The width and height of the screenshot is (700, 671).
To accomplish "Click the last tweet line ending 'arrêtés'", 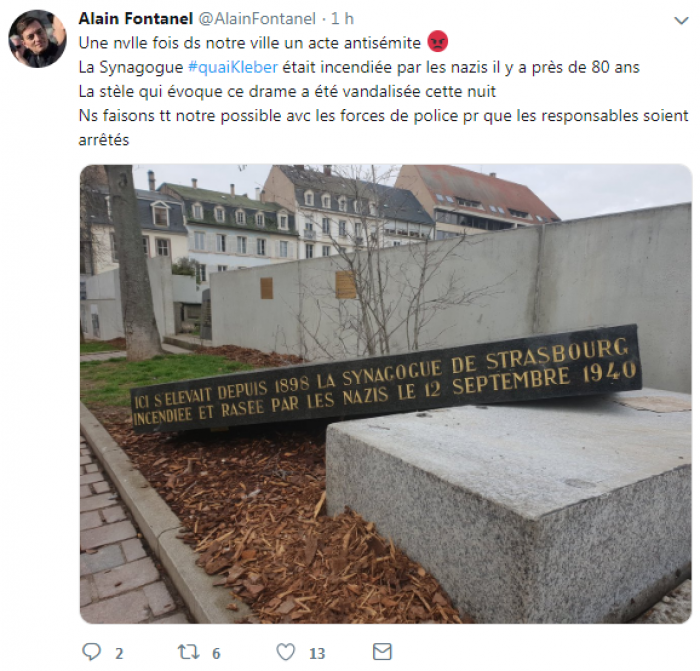I will coord(104,140).
